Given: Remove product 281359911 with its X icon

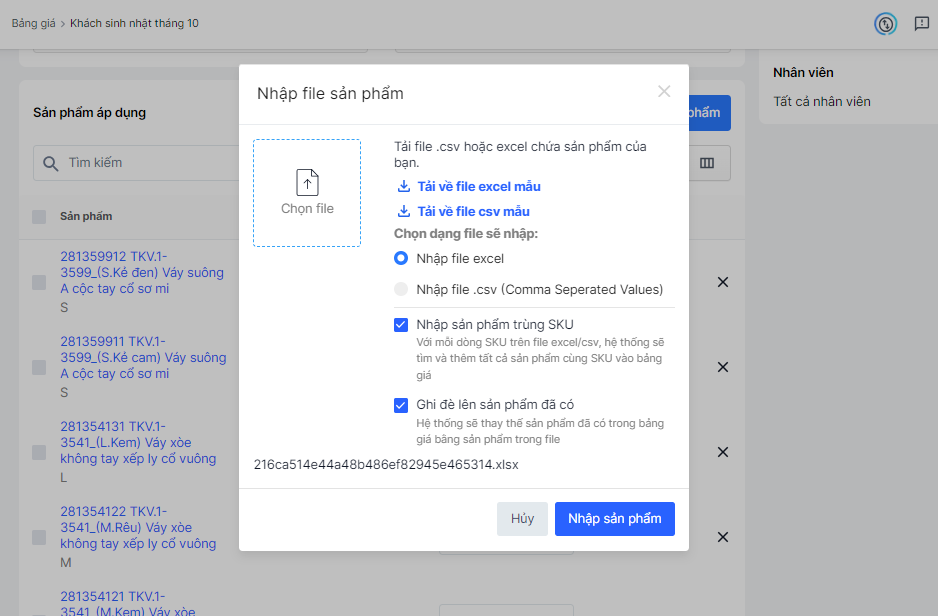Looking at the screenshot, I should [x=723, y=367].
